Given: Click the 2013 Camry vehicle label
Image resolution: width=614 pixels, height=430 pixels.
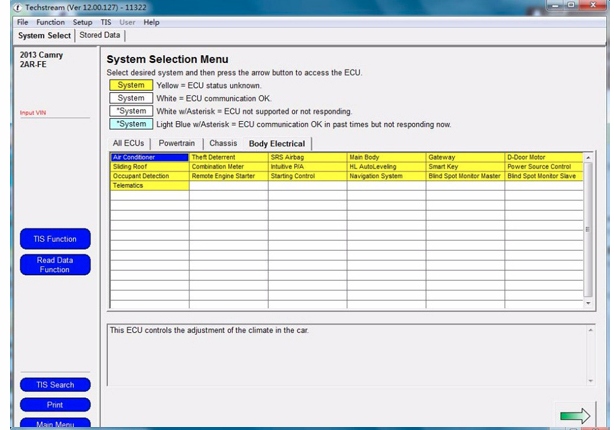Looking at the screenshot, I should (x=41, y=55).
